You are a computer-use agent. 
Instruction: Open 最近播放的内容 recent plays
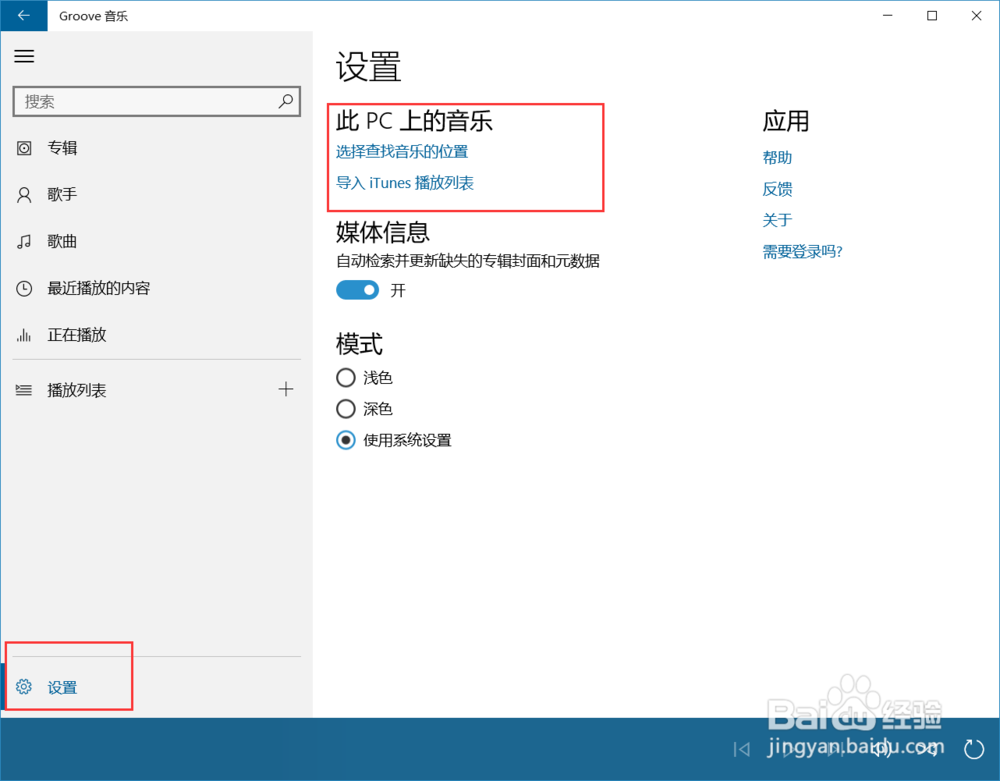tap(156, 288)
